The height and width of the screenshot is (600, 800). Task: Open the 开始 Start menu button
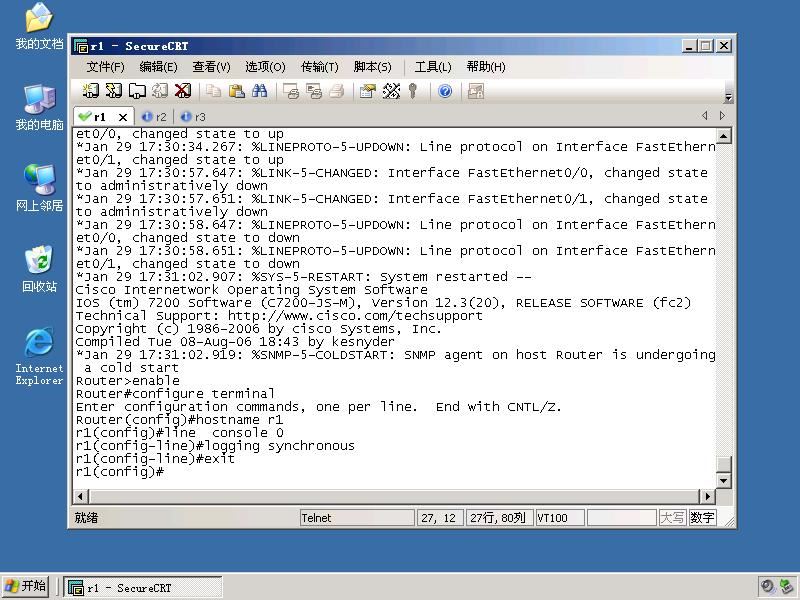coord(26,586)
